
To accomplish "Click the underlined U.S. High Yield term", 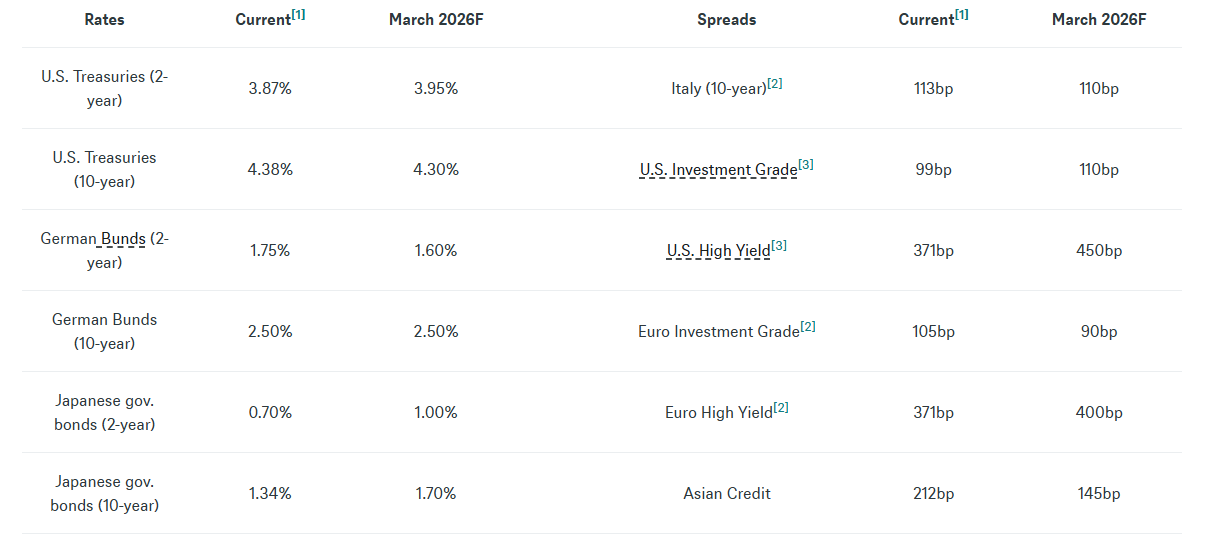I will click(718, 251).
